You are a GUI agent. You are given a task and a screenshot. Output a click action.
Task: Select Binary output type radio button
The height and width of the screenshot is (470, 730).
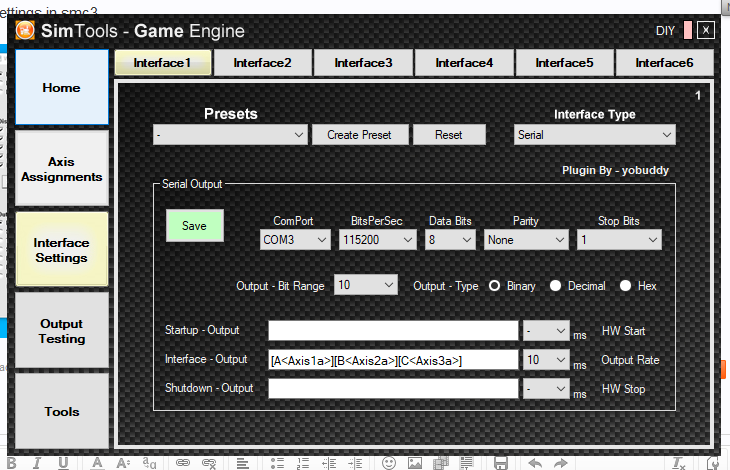494,286
